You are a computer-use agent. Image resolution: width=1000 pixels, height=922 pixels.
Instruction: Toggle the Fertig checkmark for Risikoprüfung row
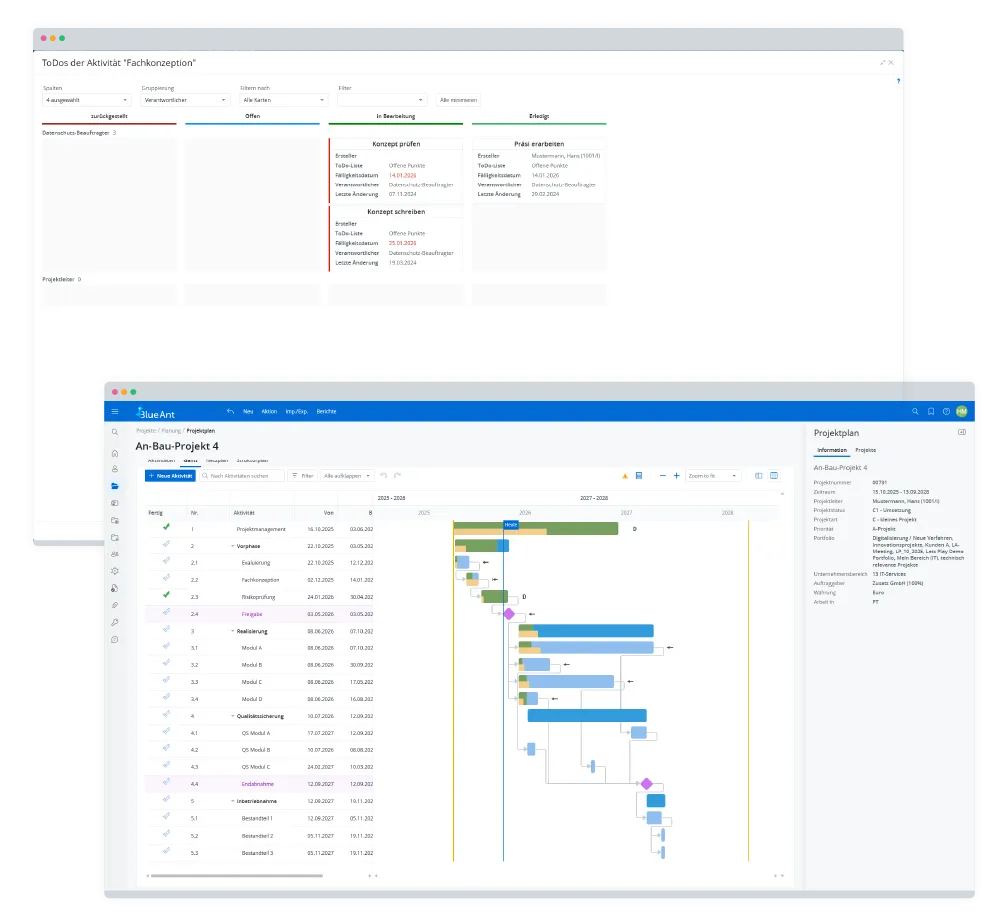point(166,595)
